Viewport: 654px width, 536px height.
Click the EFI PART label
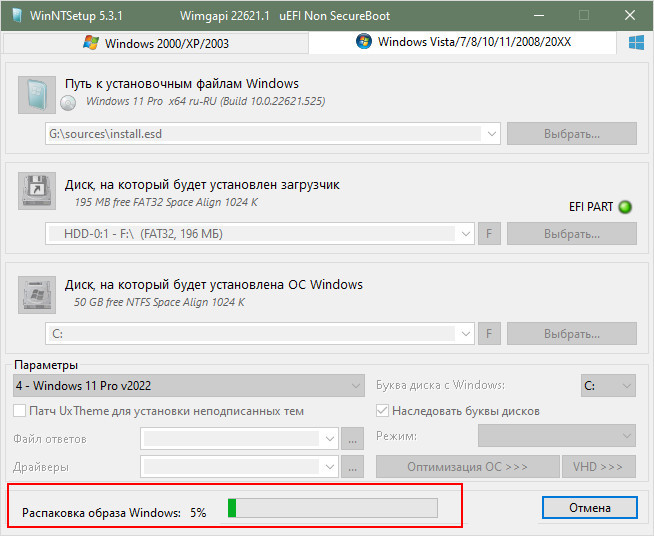pyautogui.click(x=591, y=207)
